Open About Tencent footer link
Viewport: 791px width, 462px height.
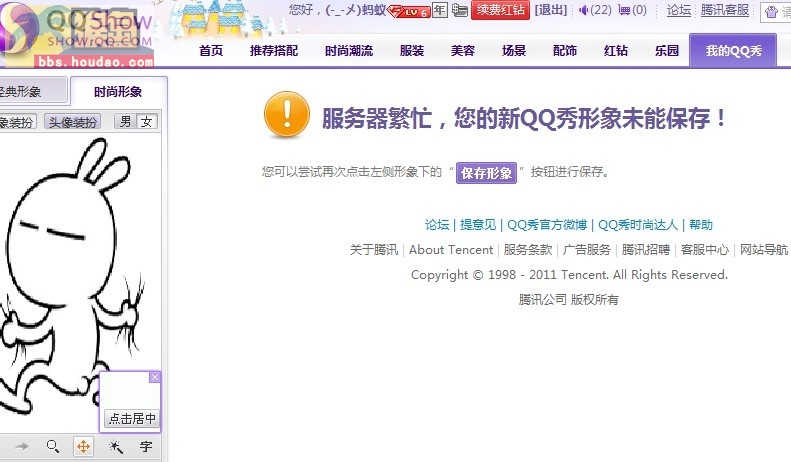[451, 250]
